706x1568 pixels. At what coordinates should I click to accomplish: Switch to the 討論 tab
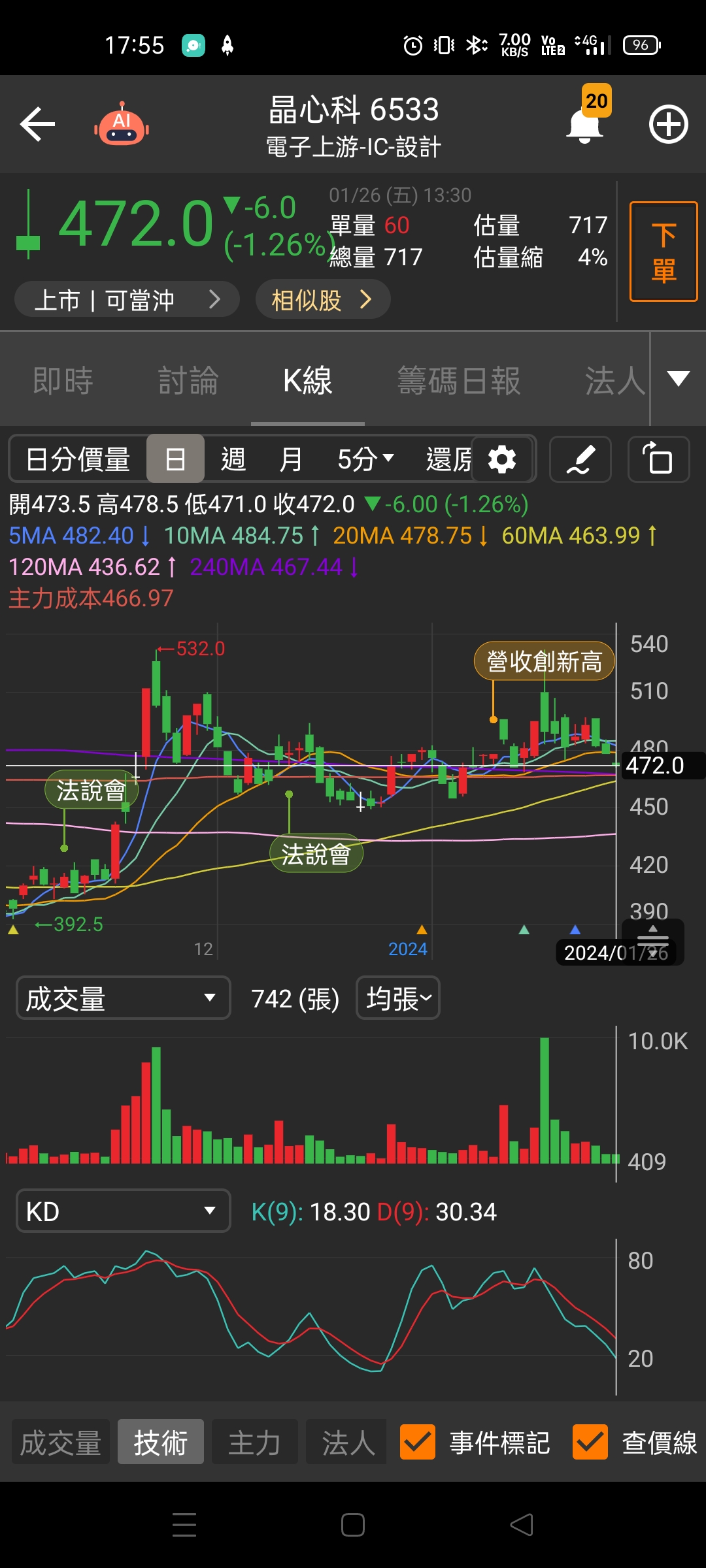(188, 380)
